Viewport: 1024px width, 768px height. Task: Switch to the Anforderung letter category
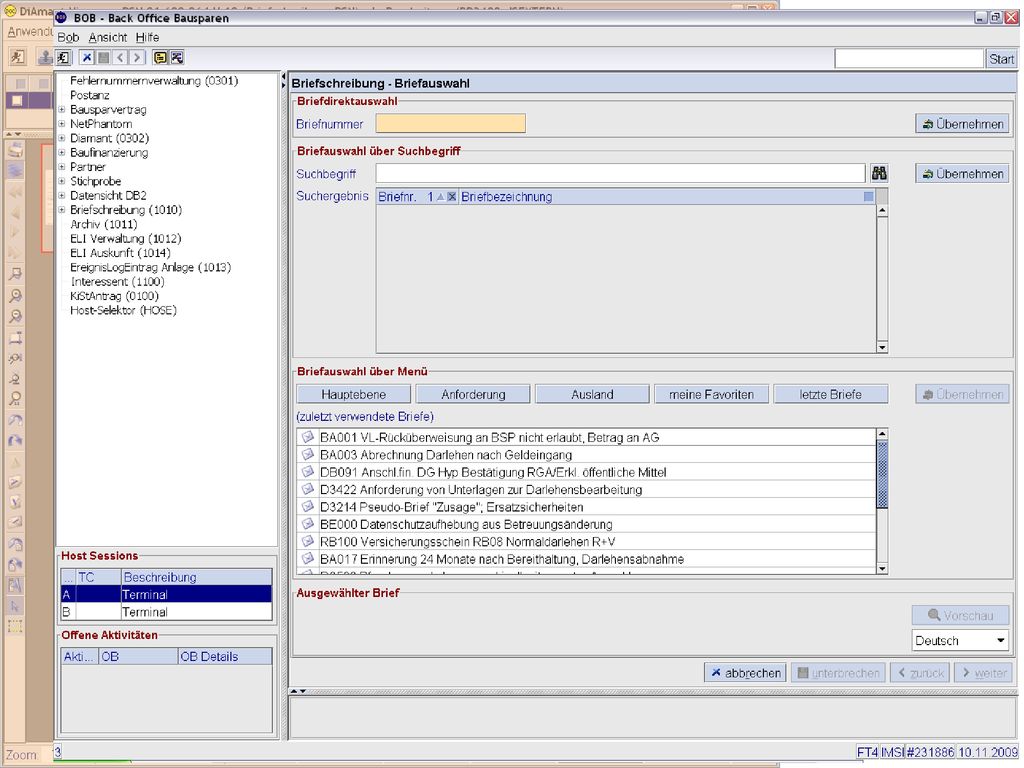[x=473, y=394]
